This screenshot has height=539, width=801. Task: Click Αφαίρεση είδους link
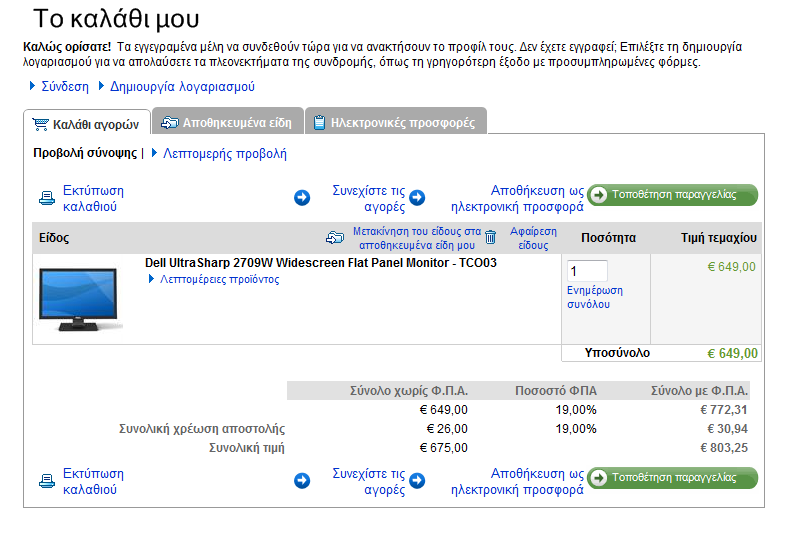coord(533,238)
